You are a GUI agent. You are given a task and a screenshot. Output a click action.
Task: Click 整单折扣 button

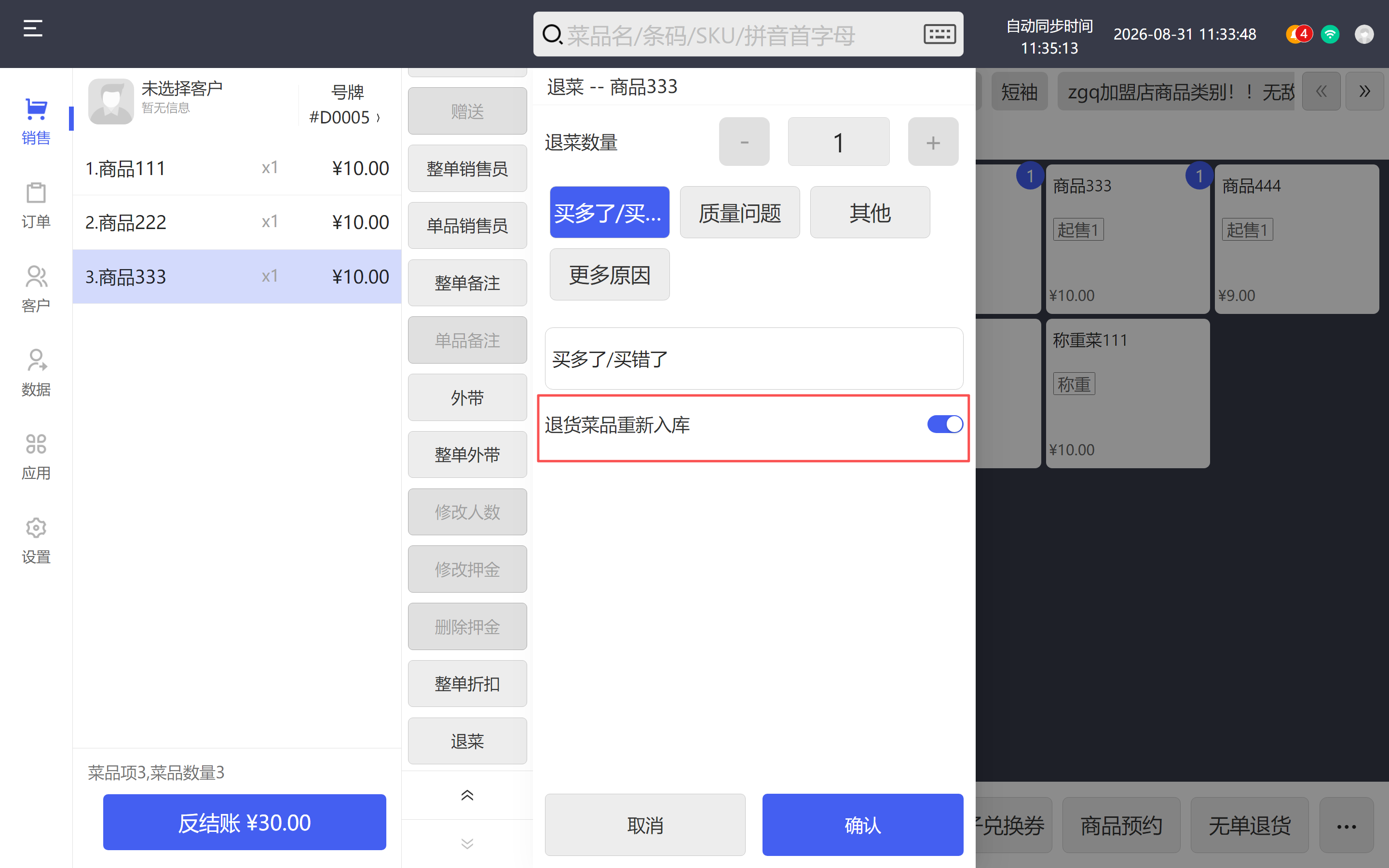[x=467, y=684]
